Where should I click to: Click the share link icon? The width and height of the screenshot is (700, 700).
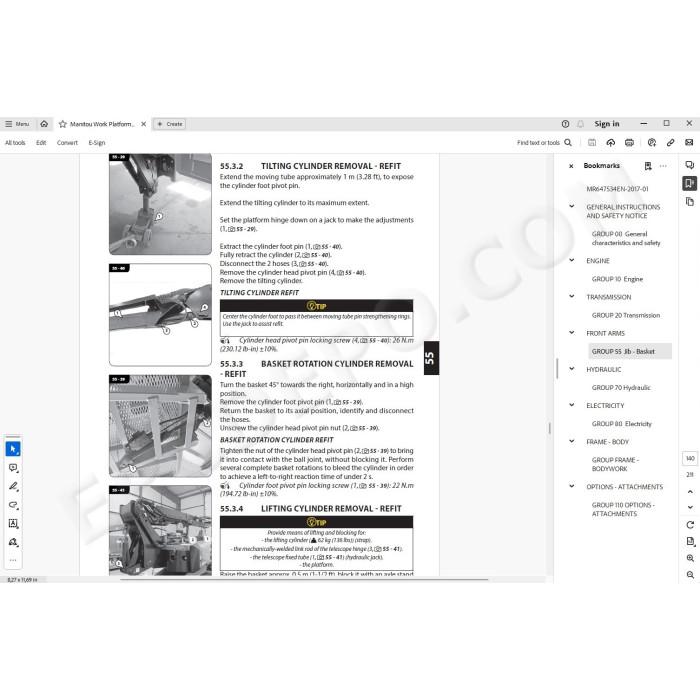(x=670, y=142)
